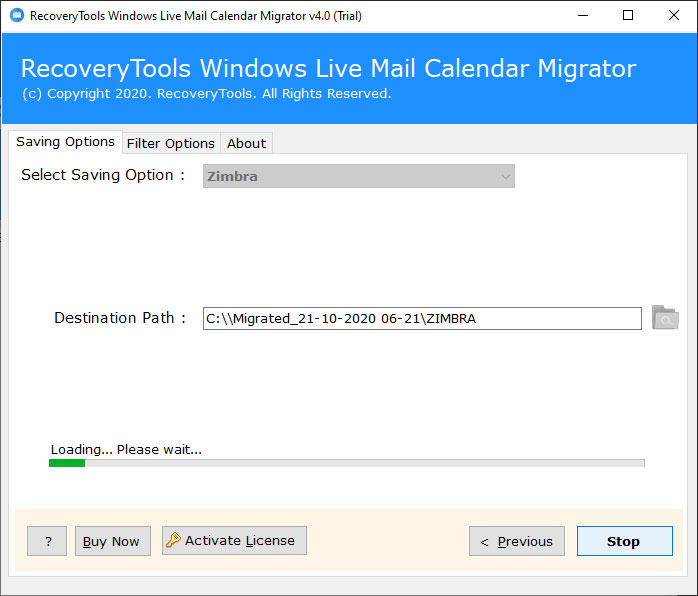Click the 'Select Saving Option :' label

103,175
